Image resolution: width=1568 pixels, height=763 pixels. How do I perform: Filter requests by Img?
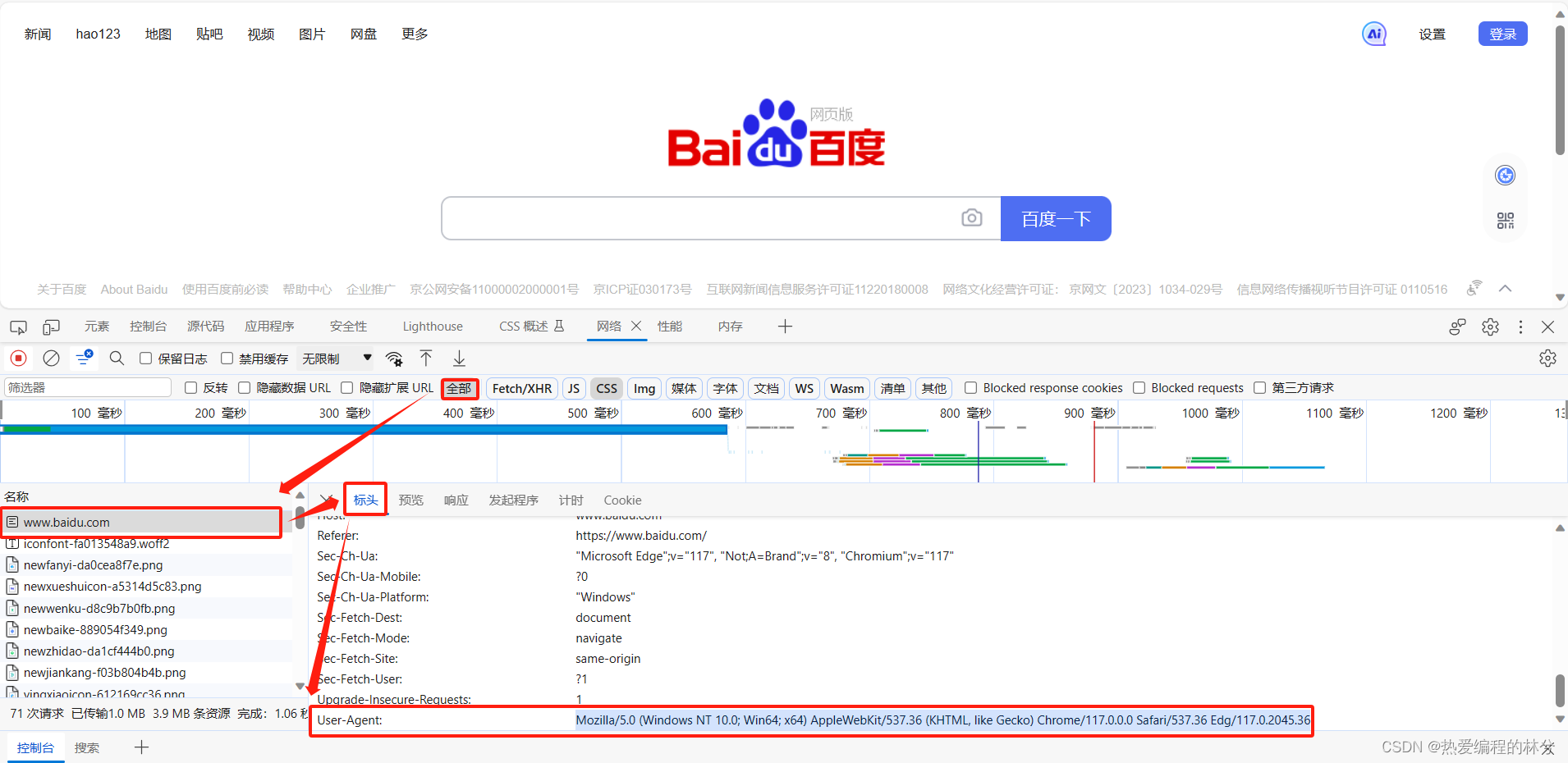pyautogui.click(x=644, y=388)
